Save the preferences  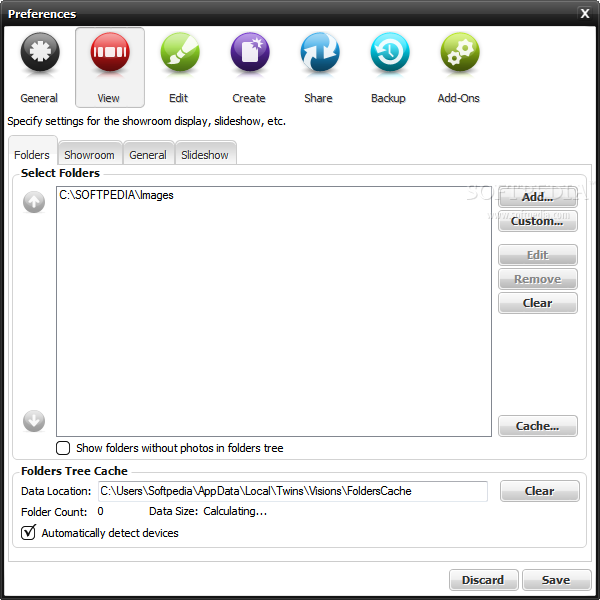point(556,580)
